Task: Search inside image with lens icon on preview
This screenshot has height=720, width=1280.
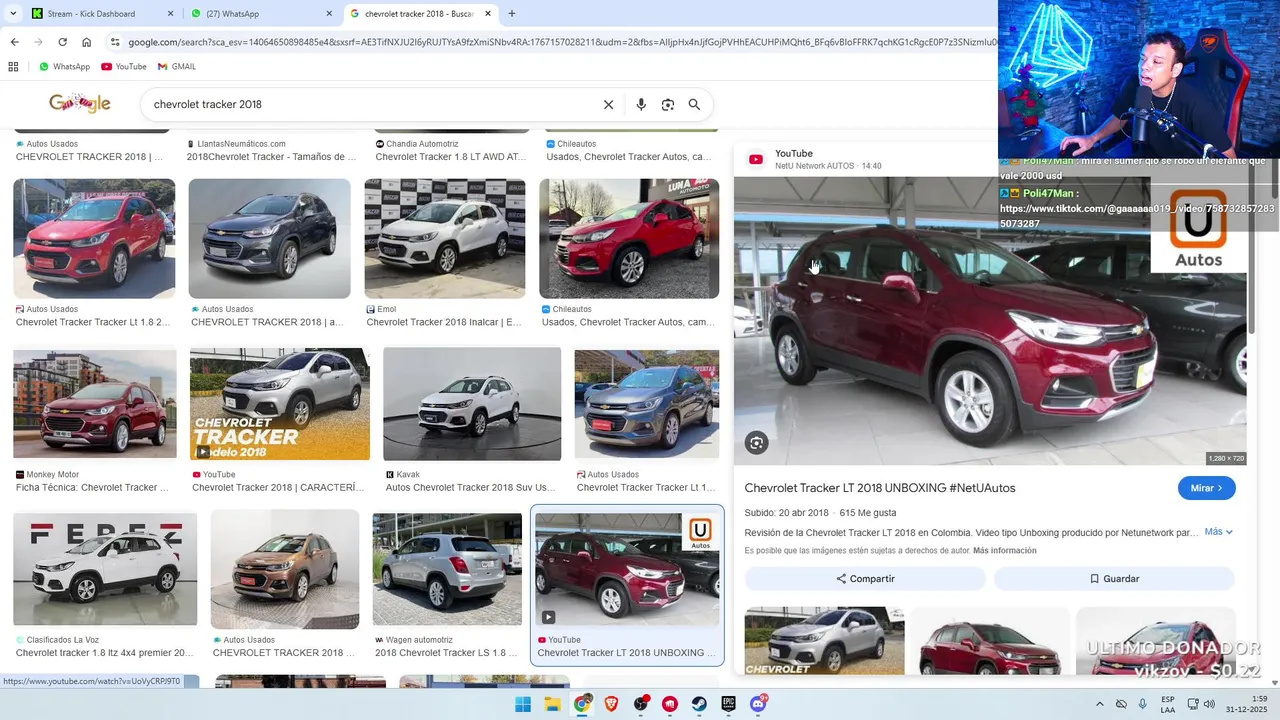Action: click(x=757, y=443)
